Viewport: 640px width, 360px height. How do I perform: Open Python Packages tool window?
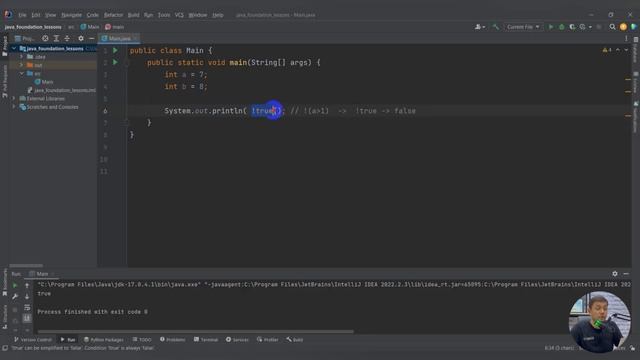(104, 340)
